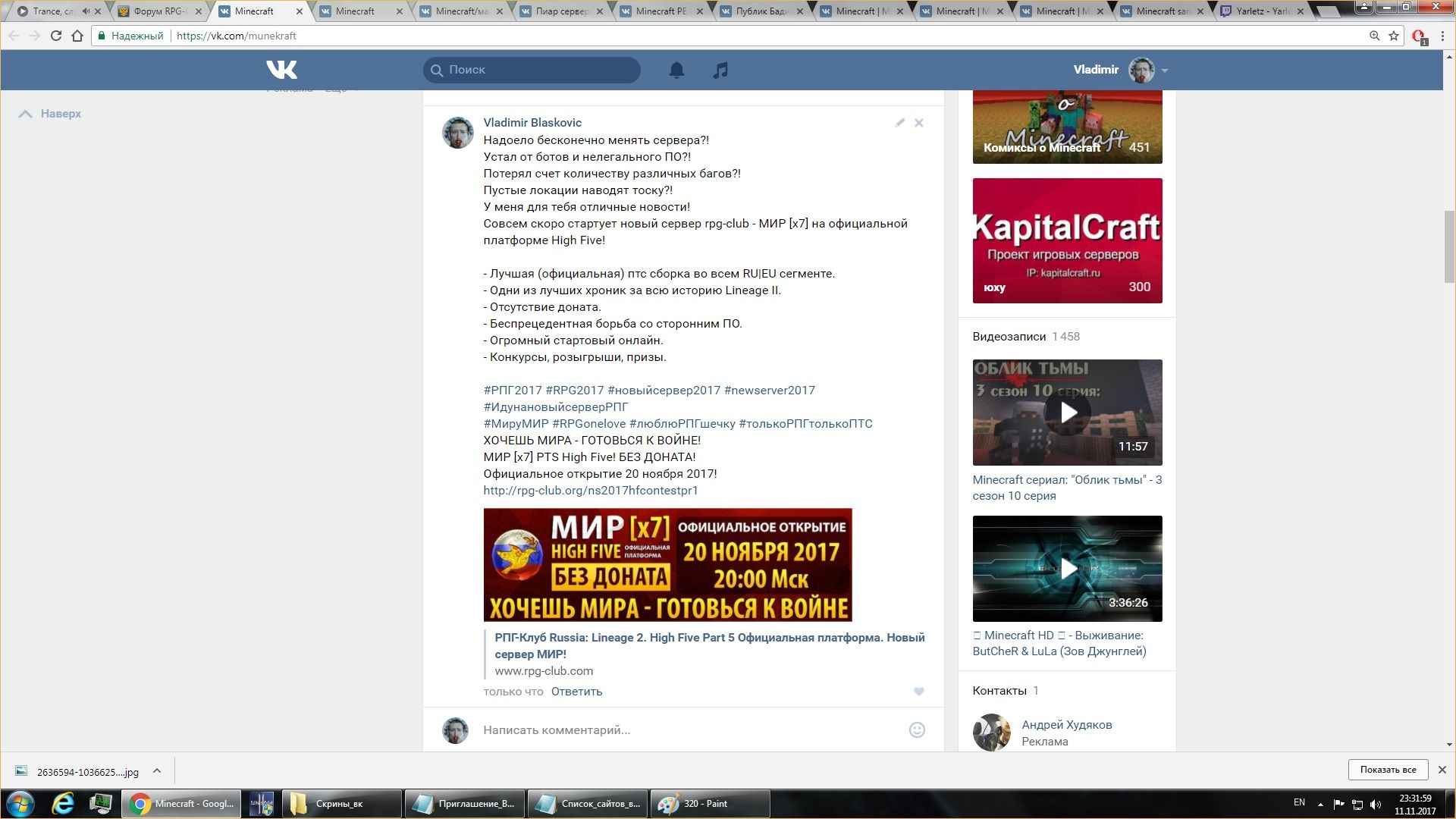Image resolution: width=1456 pixels, height=819 pixels.
Task: Go to the browser home page
Action: coord(77,36)
